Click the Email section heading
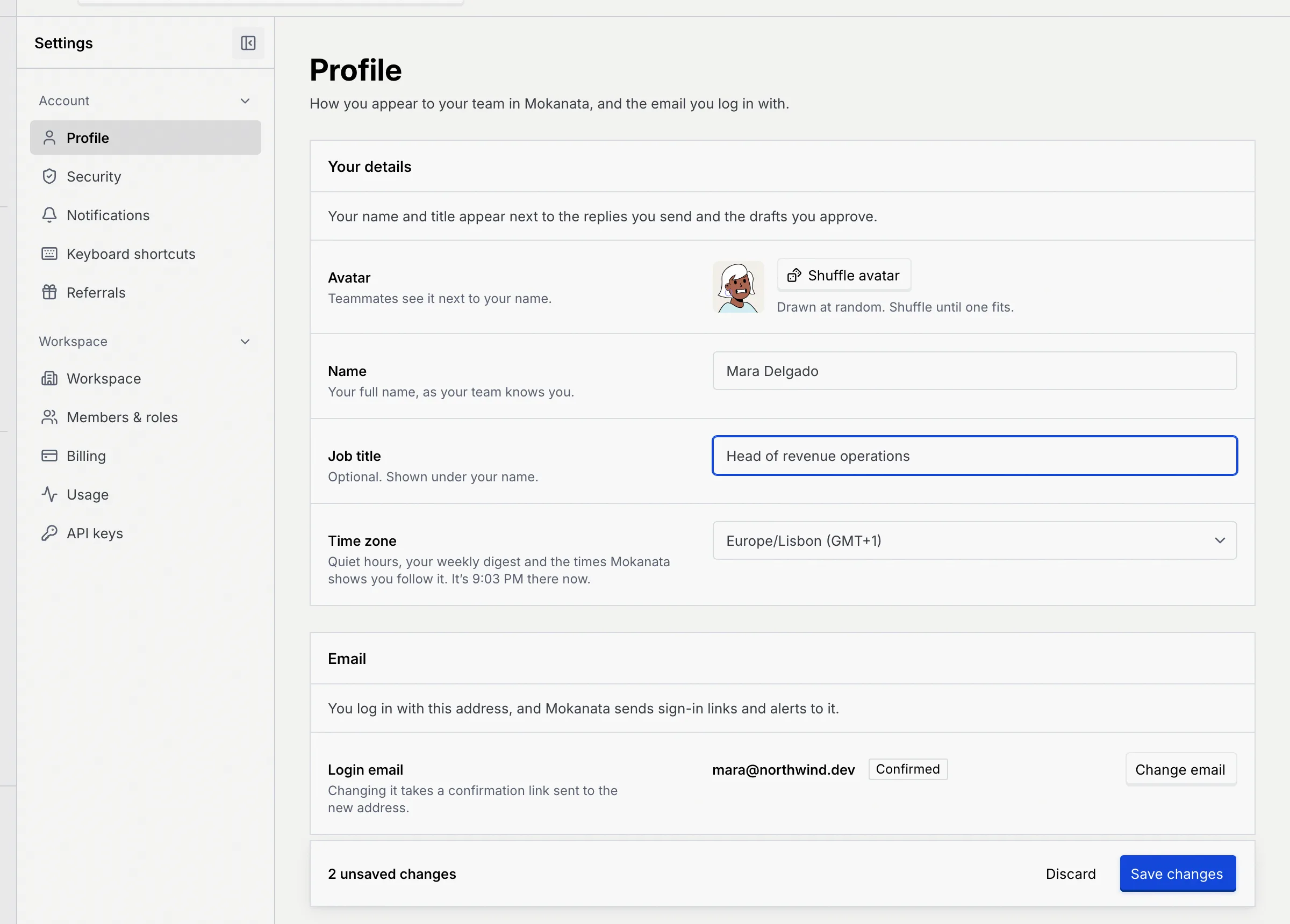This screenshot has height=924, width=1290. (347, 659)
